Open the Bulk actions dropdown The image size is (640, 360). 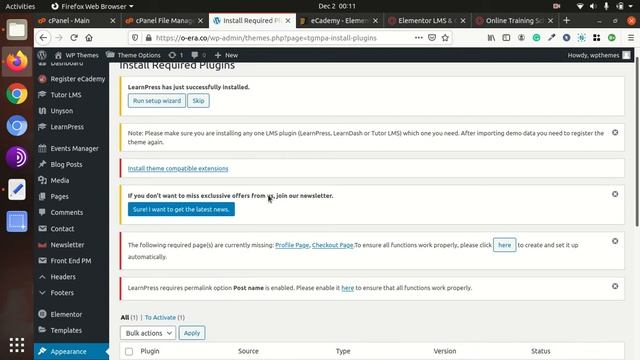tap(148, 333)
